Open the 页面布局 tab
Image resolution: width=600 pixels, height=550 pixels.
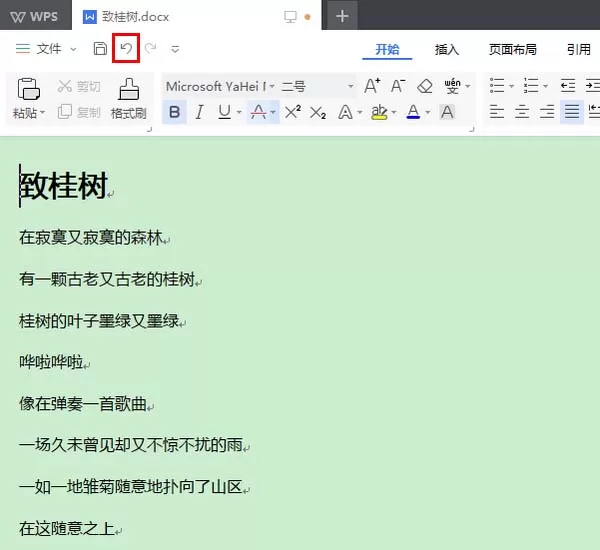[x=512, y=49]
